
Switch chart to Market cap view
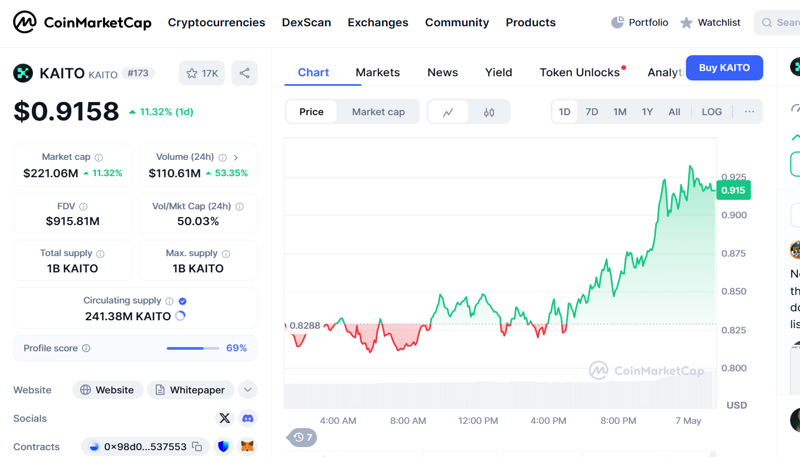pos(378,112)
